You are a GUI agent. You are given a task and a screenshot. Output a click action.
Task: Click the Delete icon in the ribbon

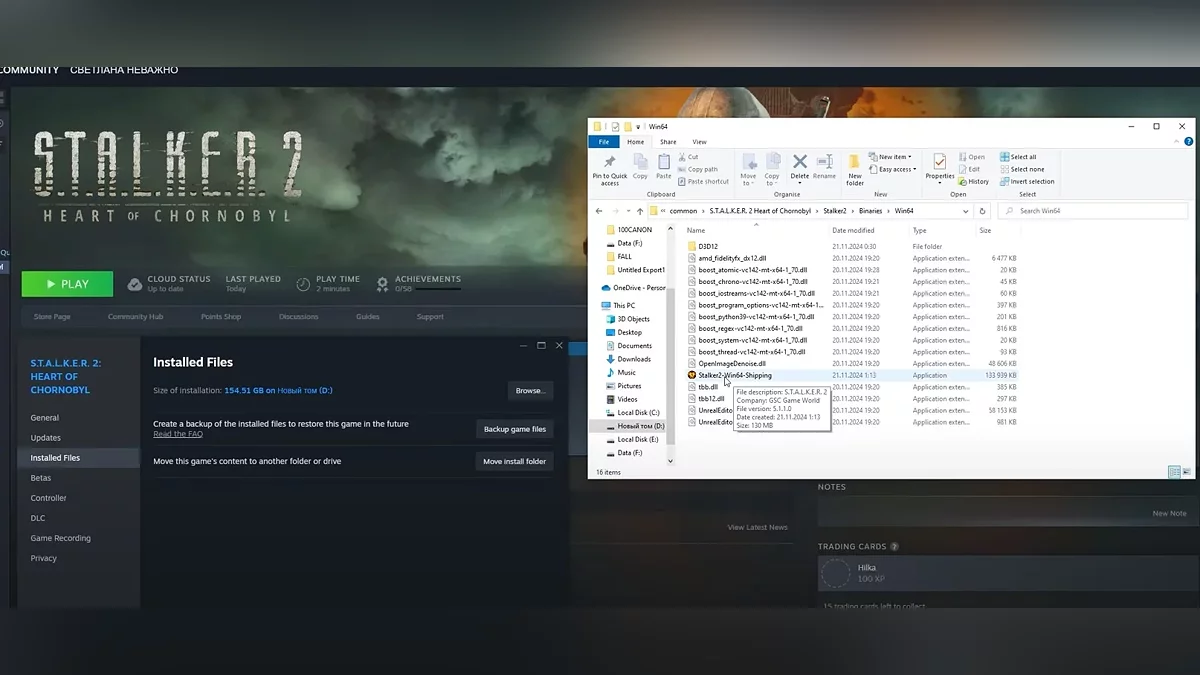pyautogui.click(x=799, y=162)
